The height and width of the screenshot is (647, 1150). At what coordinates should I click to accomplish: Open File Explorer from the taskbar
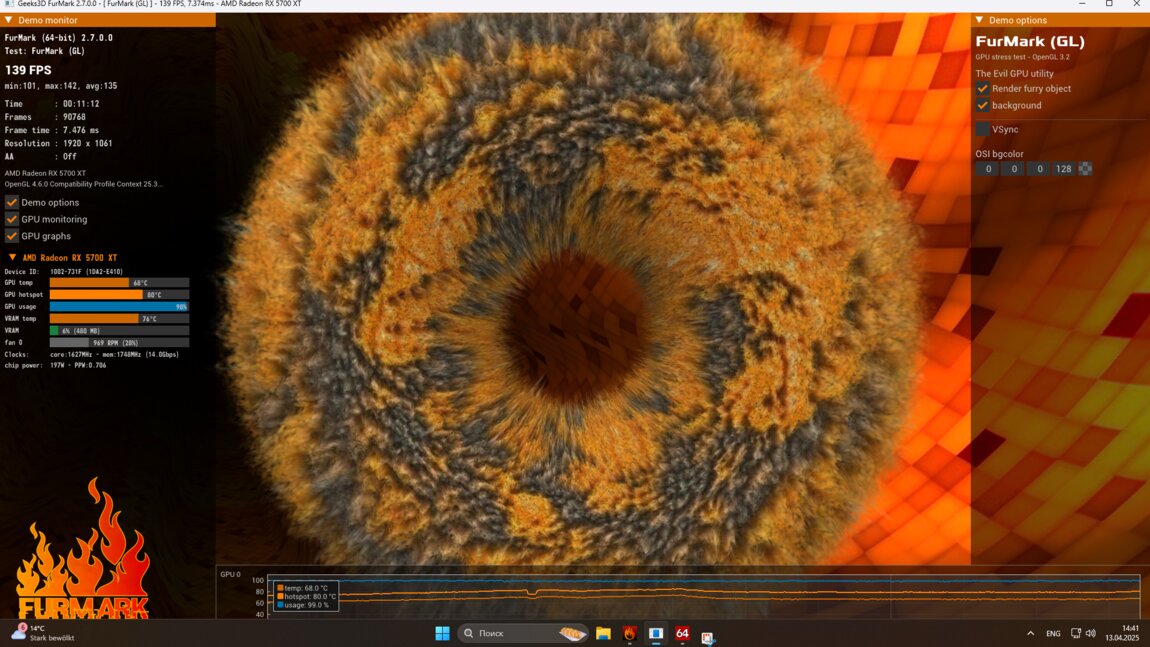603,633
